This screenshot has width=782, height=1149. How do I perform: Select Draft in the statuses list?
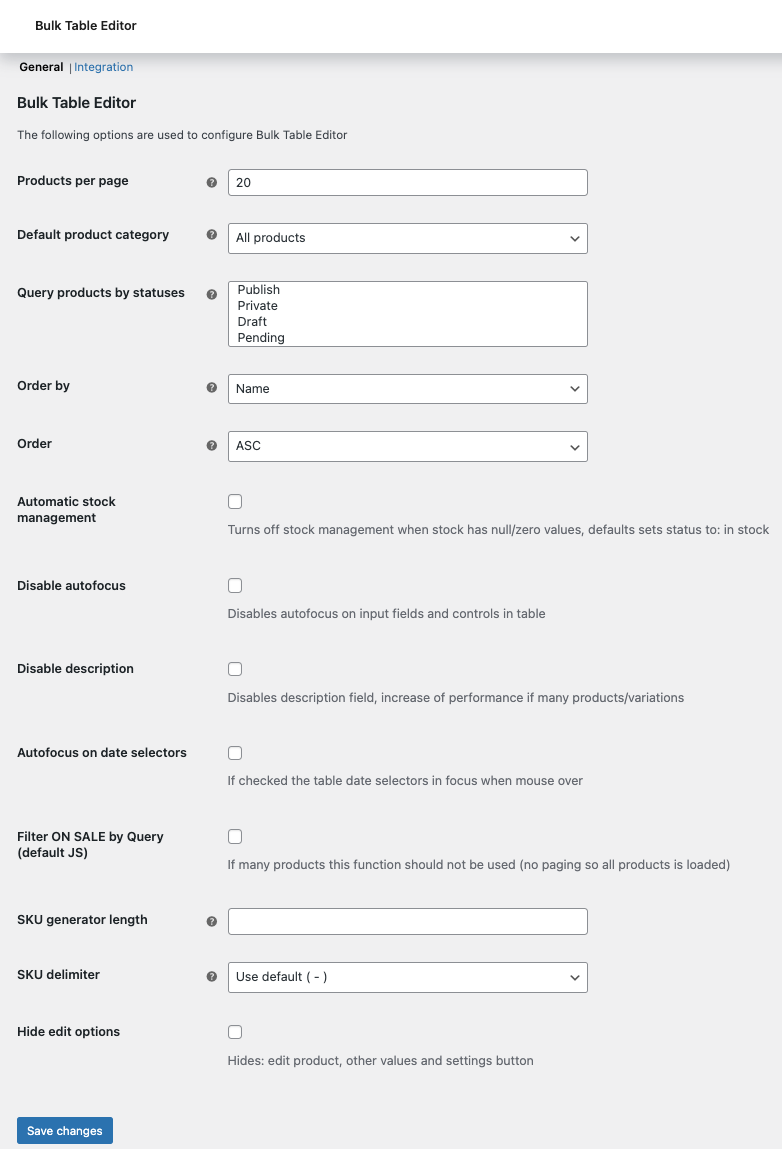coord(252,321)
